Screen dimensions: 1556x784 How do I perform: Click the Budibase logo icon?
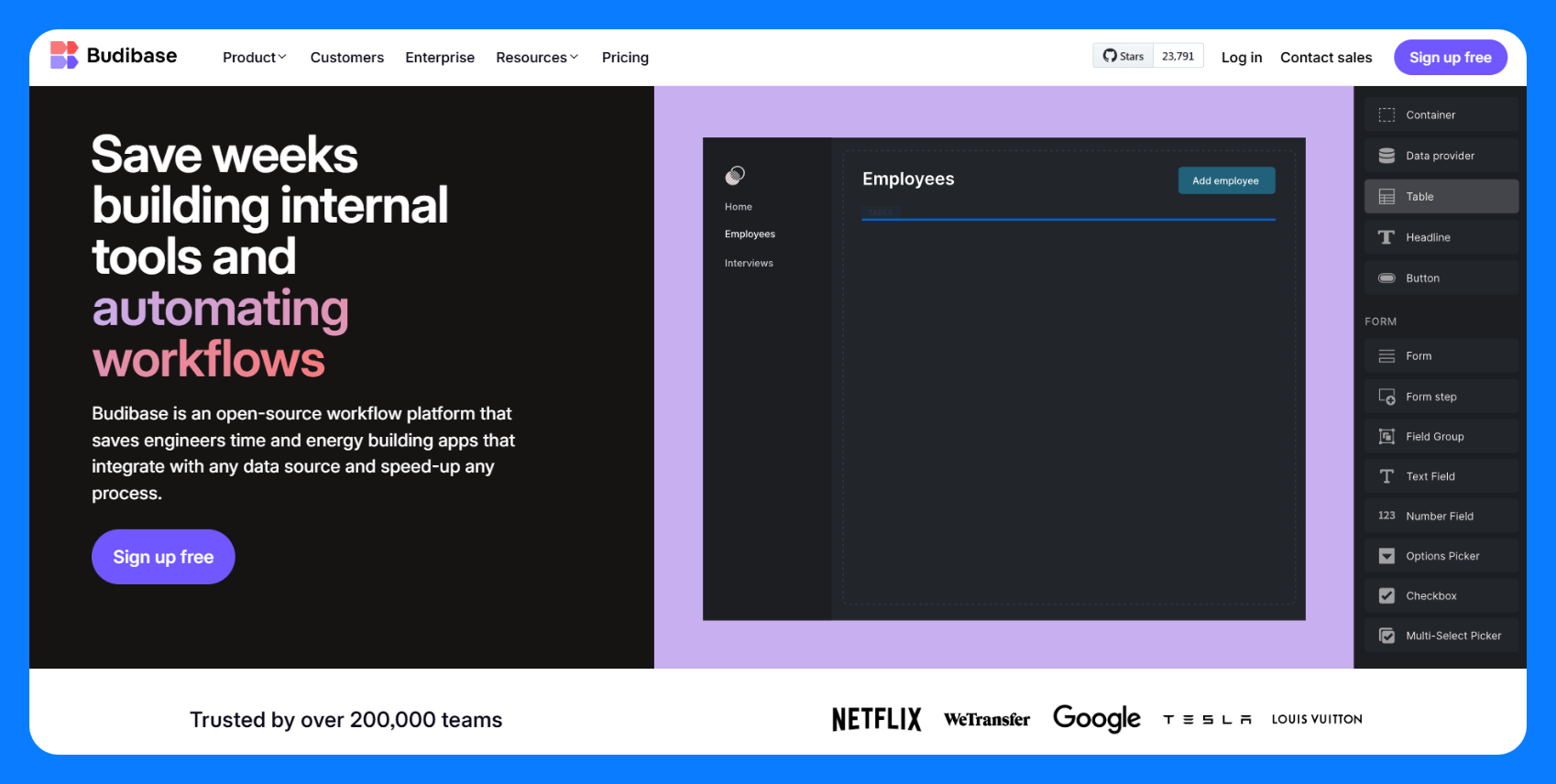(x=64, y=55)
